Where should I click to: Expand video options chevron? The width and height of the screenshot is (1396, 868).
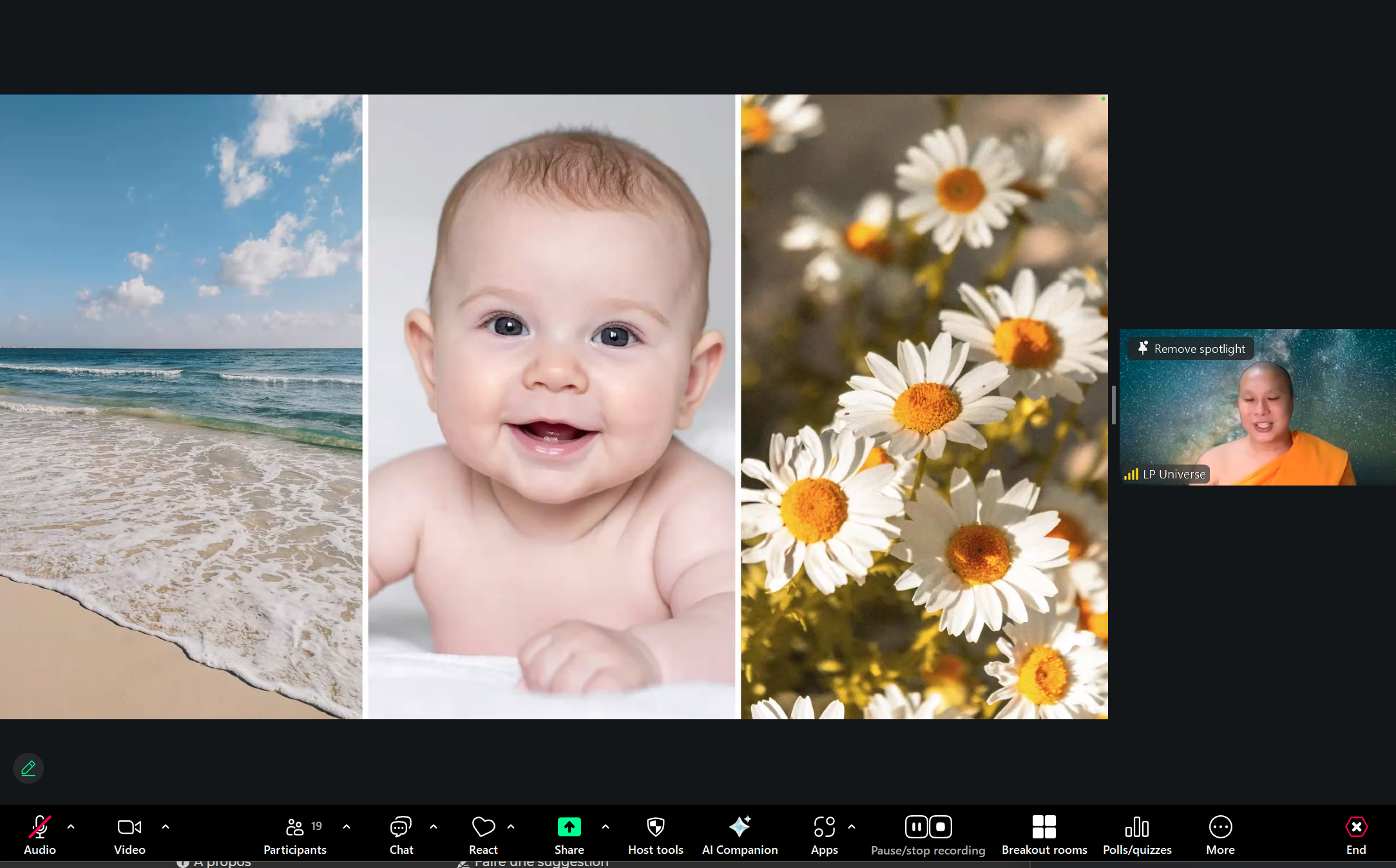[x=166, y=826]
